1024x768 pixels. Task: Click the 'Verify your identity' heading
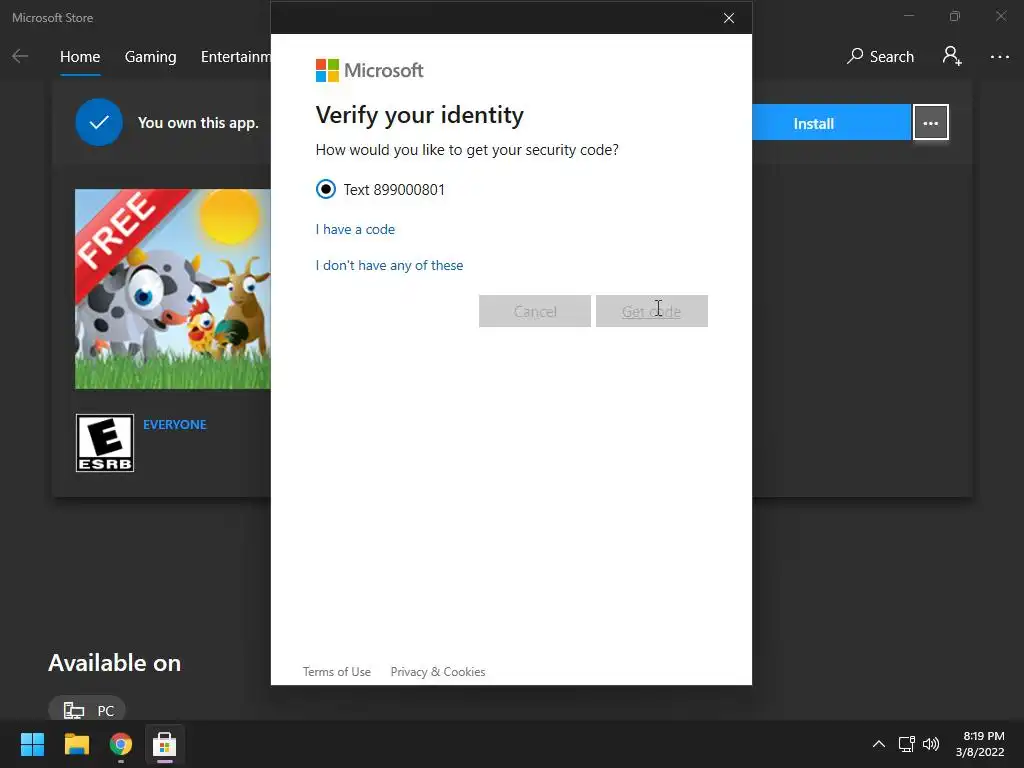coord(419,115)
